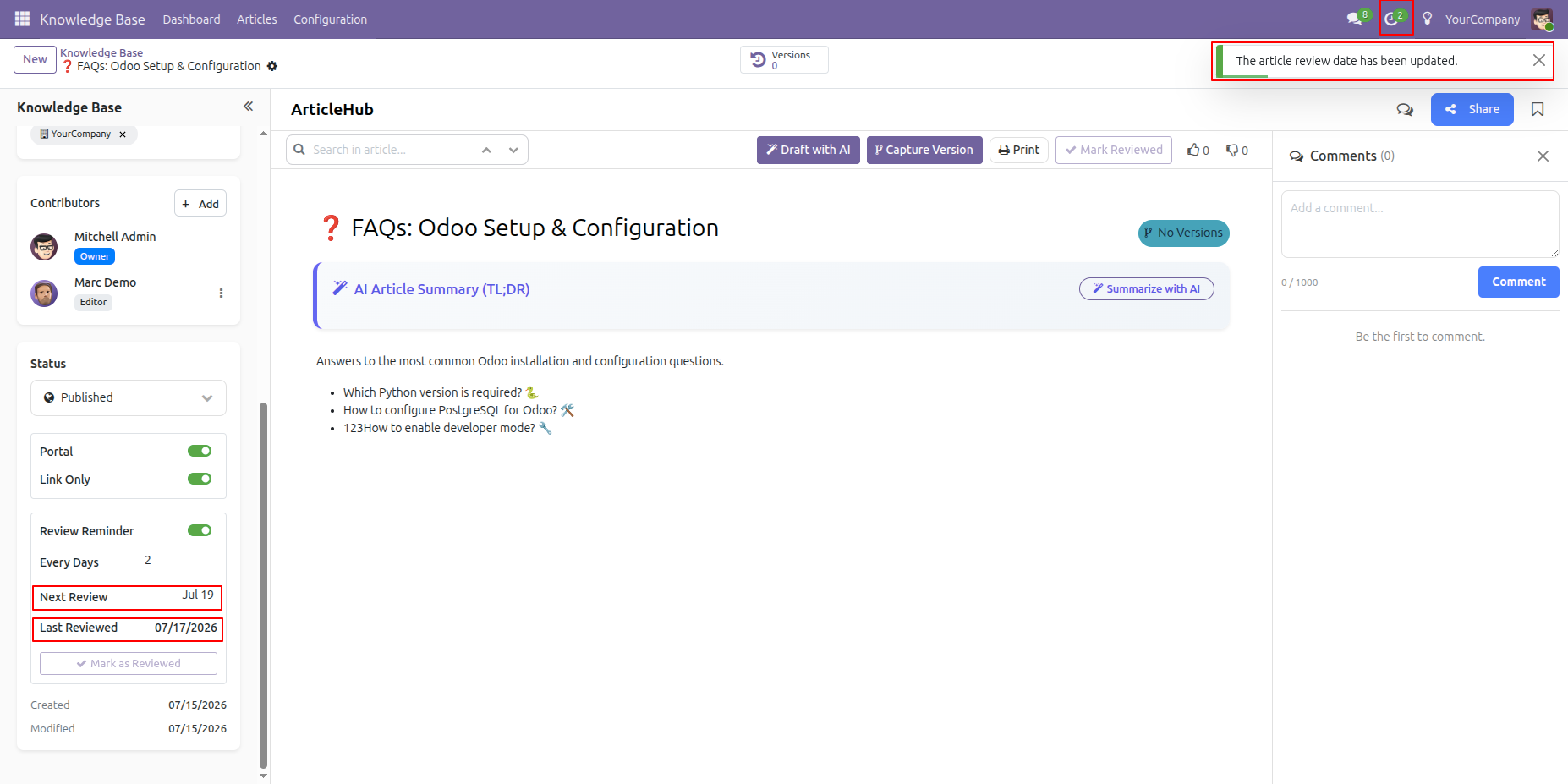Bookmark this article
This screenshot has width=1568, height=784.
[1538, 109]
